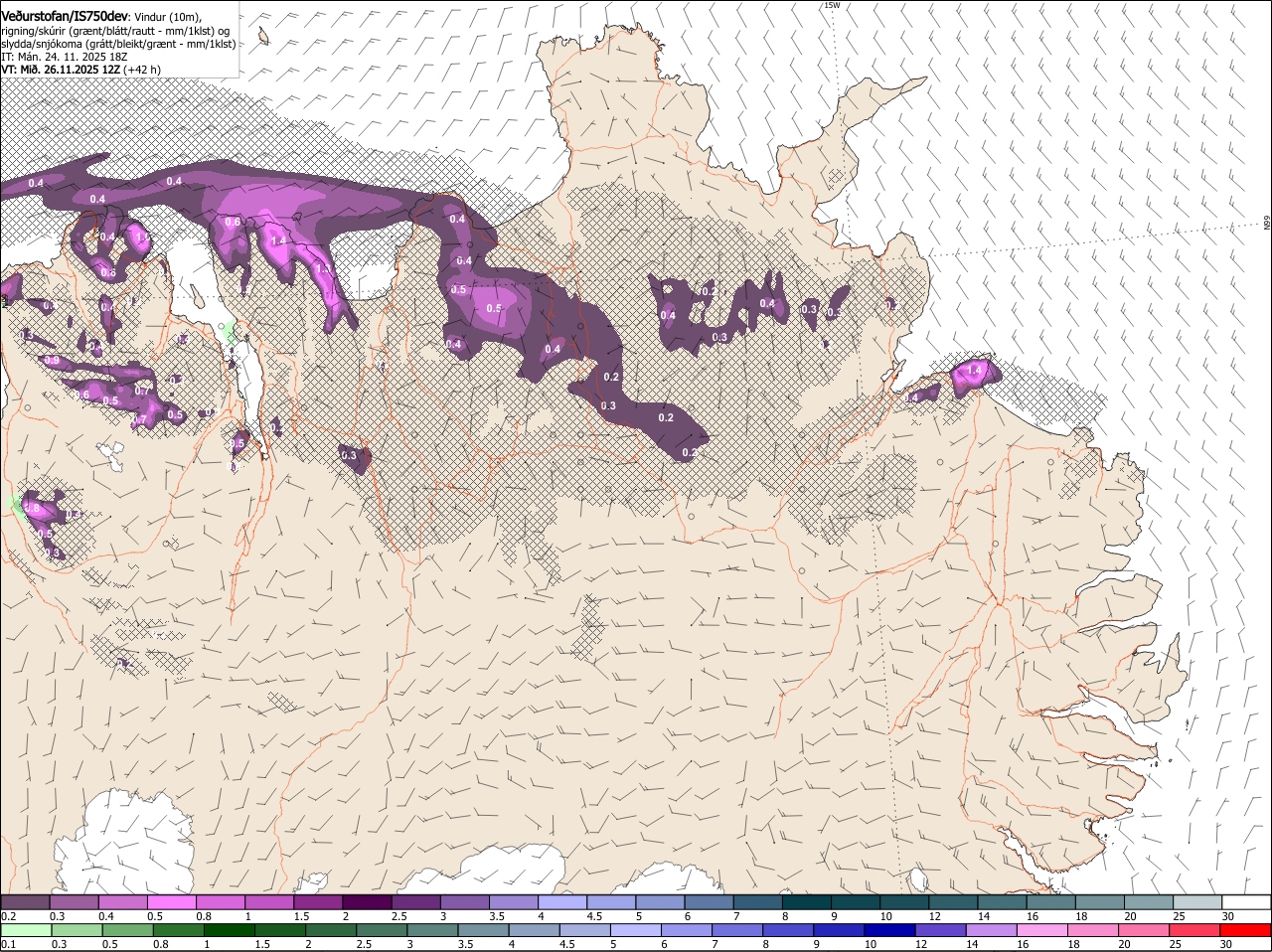Image resolution: width=1272 pixels, height=952 pixels.
Task: Click the 15W longitude label on the map
Action: click(832, 5)
